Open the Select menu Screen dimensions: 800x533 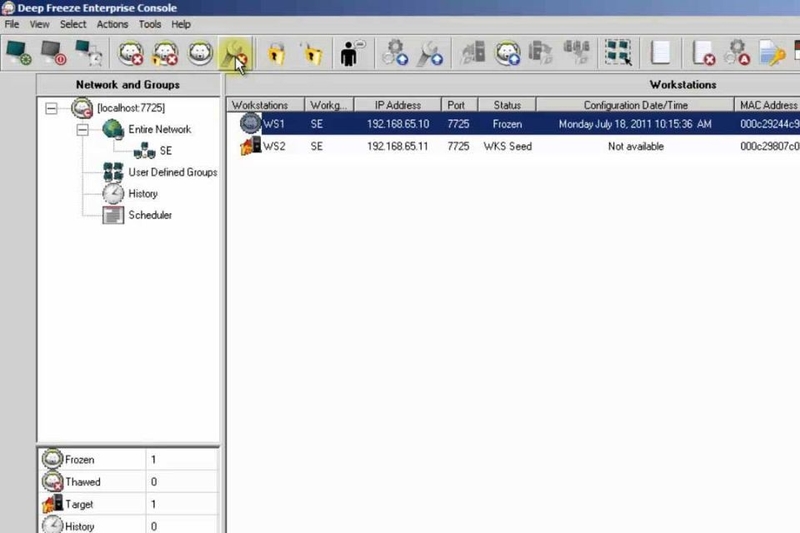pos(73,24)
